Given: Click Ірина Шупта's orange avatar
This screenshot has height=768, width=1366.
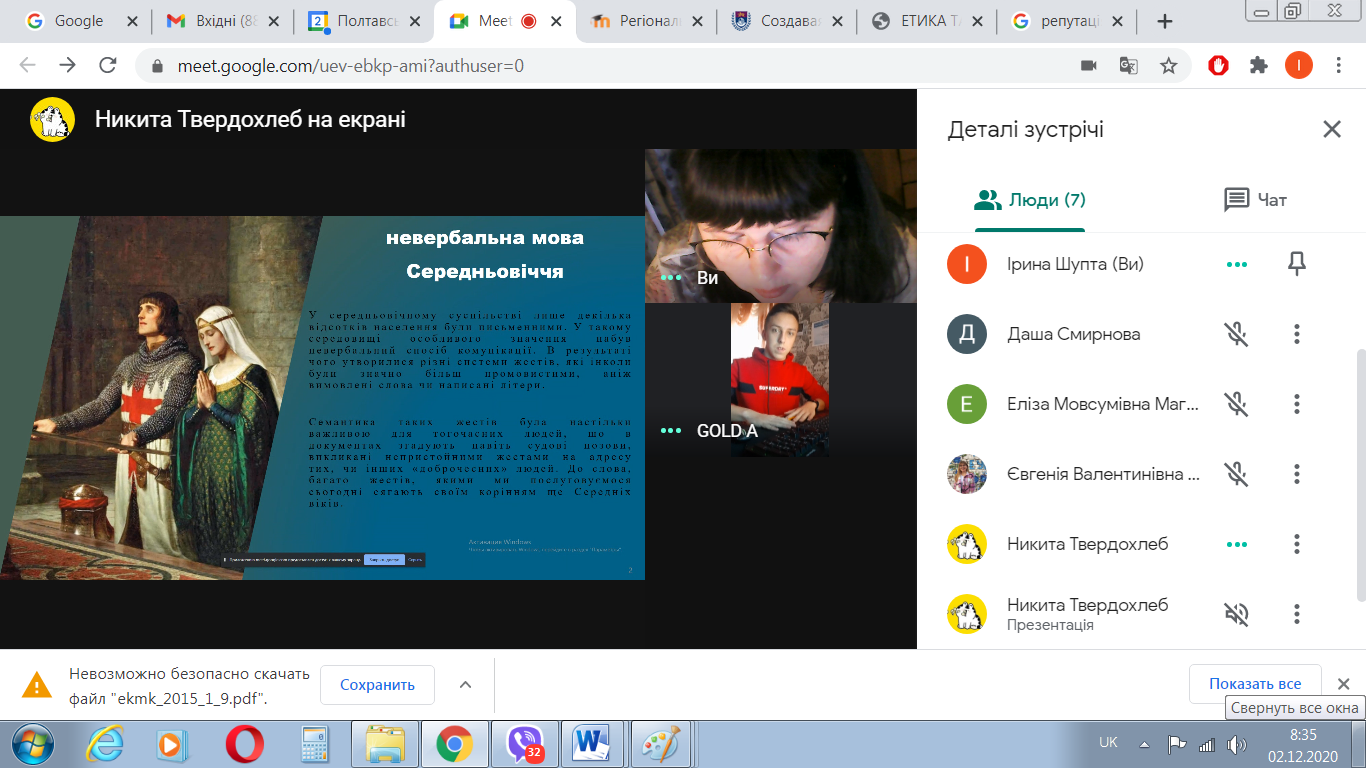Looking at the screenshot, I should (x=967, y=264).
